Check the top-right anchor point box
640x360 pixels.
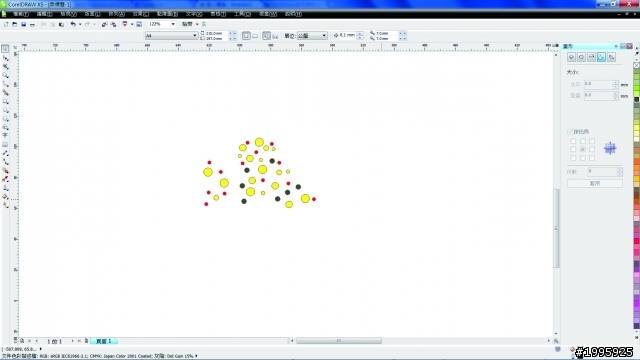[592, 141]
